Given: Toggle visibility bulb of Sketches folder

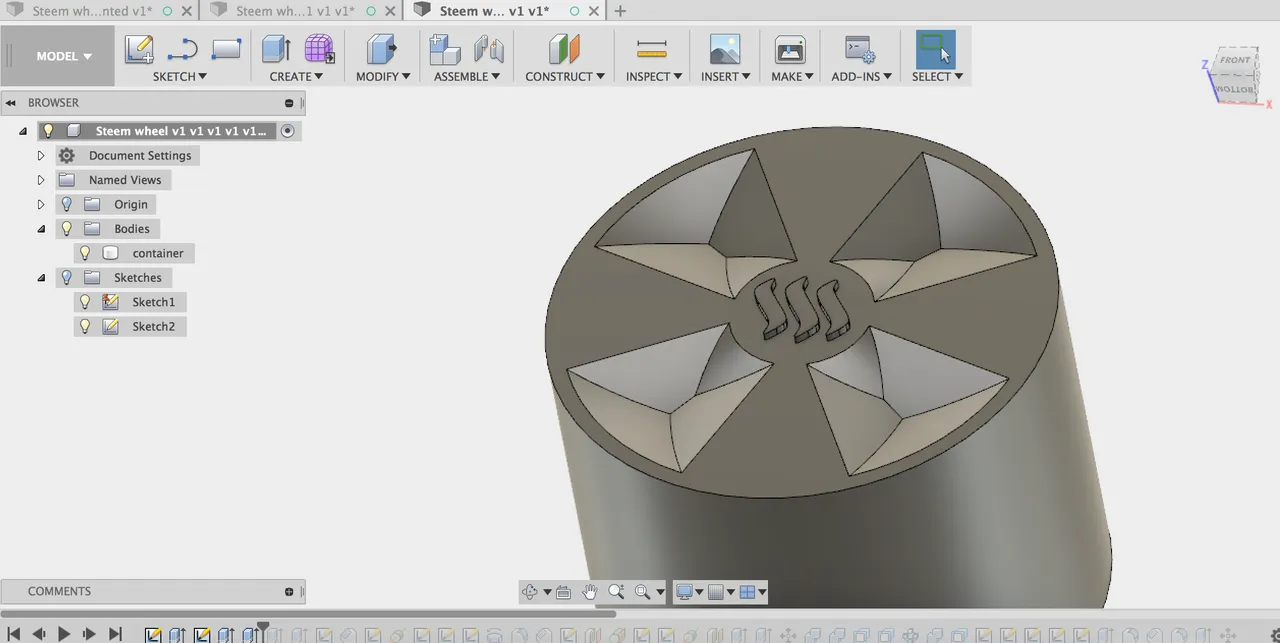Looking at the screenshot, I should click(67, 277).
